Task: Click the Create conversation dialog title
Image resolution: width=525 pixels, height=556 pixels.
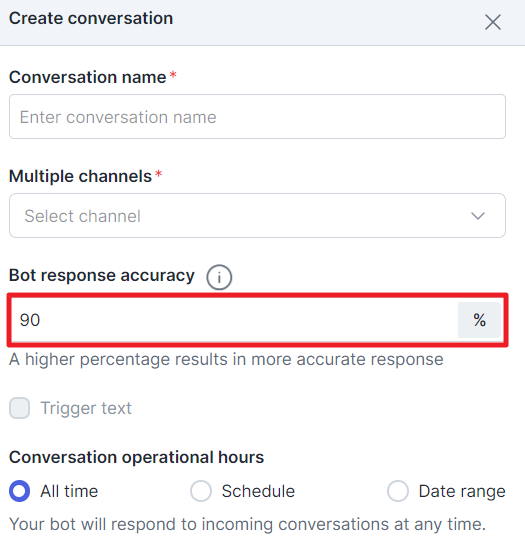Action: pyautogui.click(x=91, y=18)
